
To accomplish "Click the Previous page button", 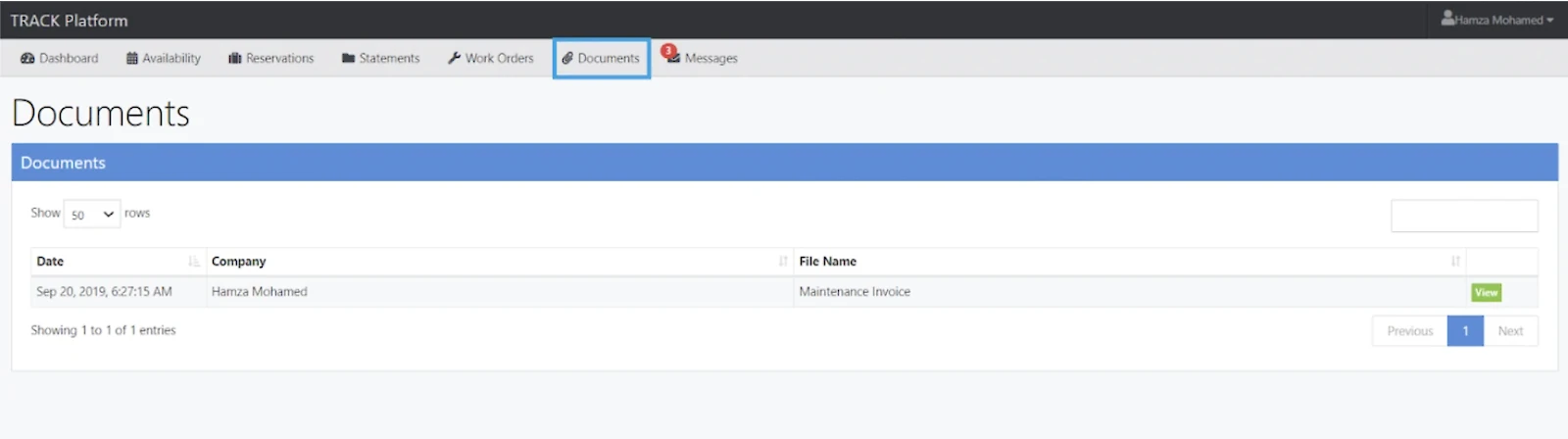I will (x=1410, y=331).
